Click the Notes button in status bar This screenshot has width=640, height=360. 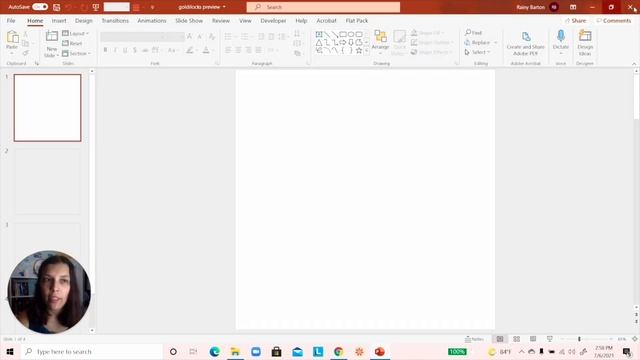[474, 339]
